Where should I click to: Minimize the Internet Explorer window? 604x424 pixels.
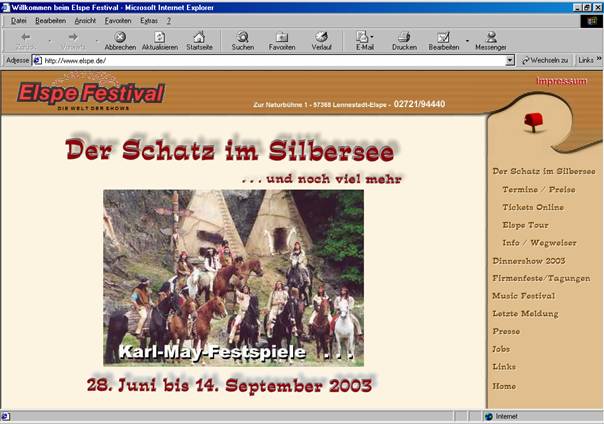[x=578, y=7]
